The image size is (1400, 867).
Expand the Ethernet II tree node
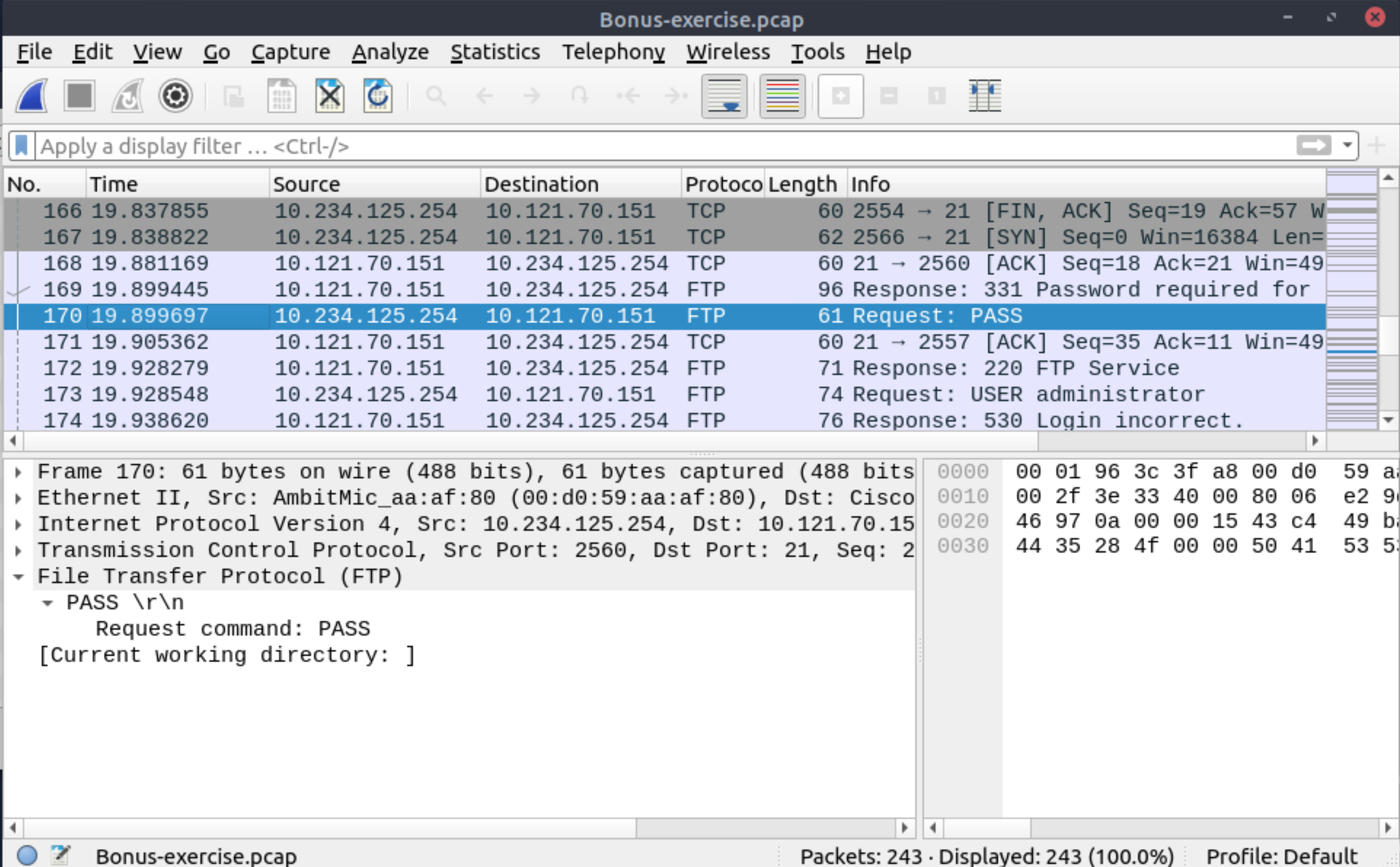coord(18,498)
